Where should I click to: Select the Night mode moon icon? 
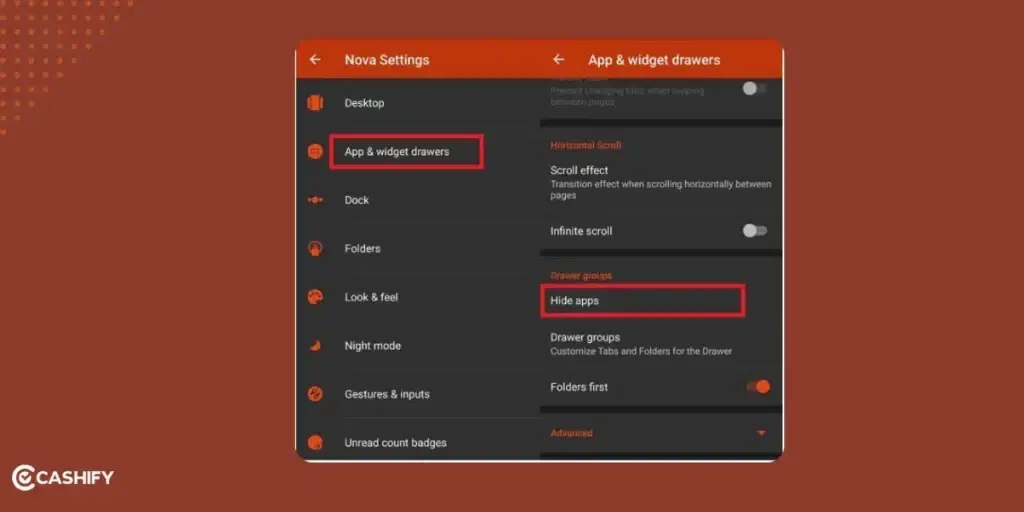315,345
